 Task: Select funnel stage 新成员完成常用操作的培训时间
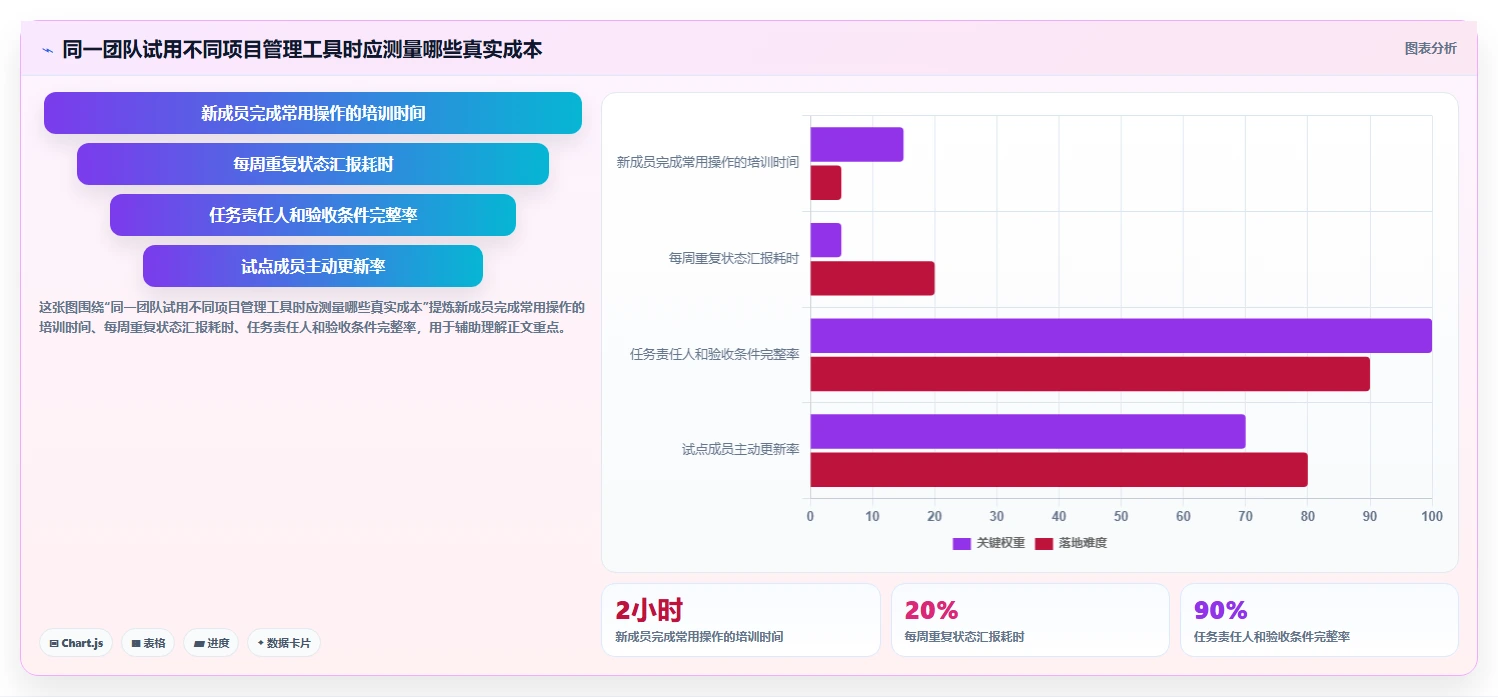(313, 113)
